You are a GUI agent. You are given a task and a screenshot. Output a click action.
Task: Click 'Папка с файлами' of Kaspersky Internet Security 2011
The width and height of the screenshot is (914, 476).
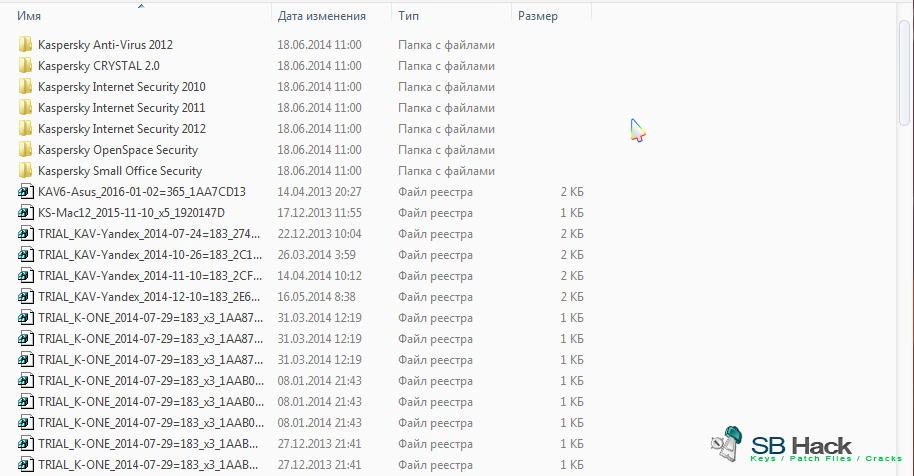click(447, 108)
